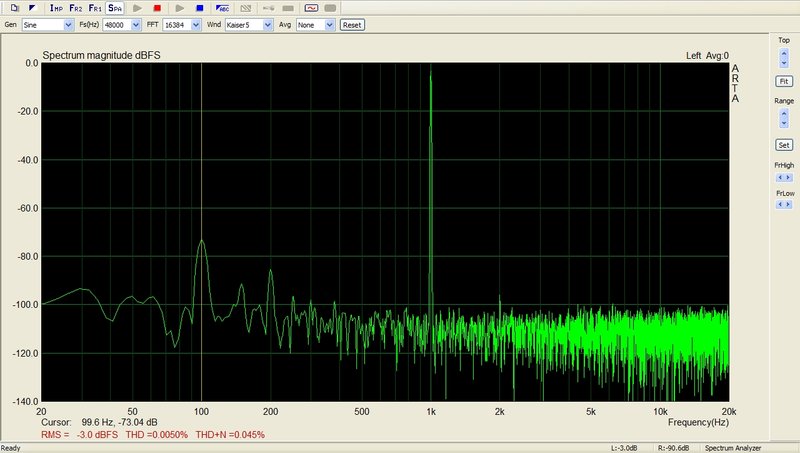This screenshot has width=800, height=453.
Task: Click the first grey play arrow
Action: [x=137, y=8]
